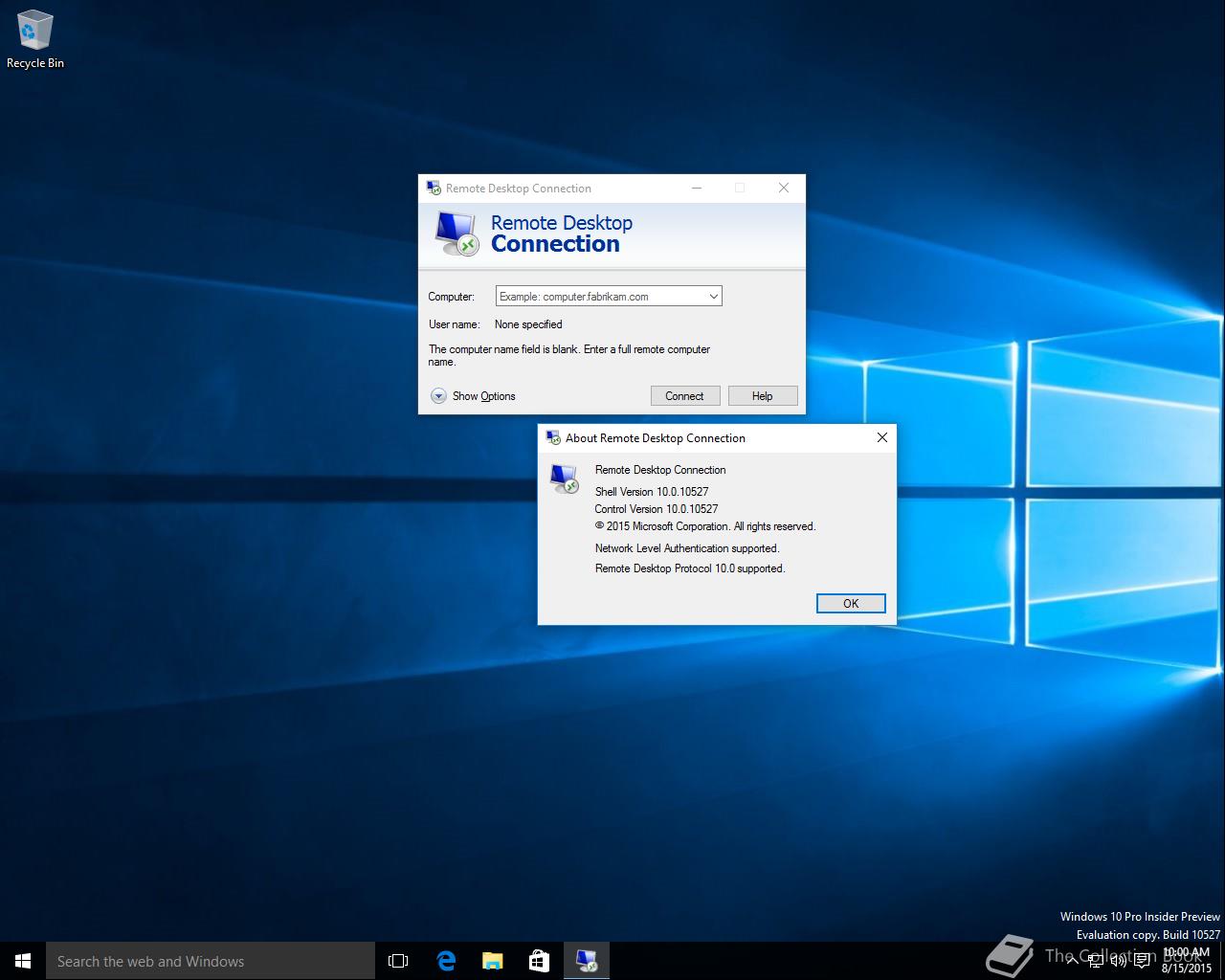Click the Remote Desktop Connection banner logo

[456, 234]
